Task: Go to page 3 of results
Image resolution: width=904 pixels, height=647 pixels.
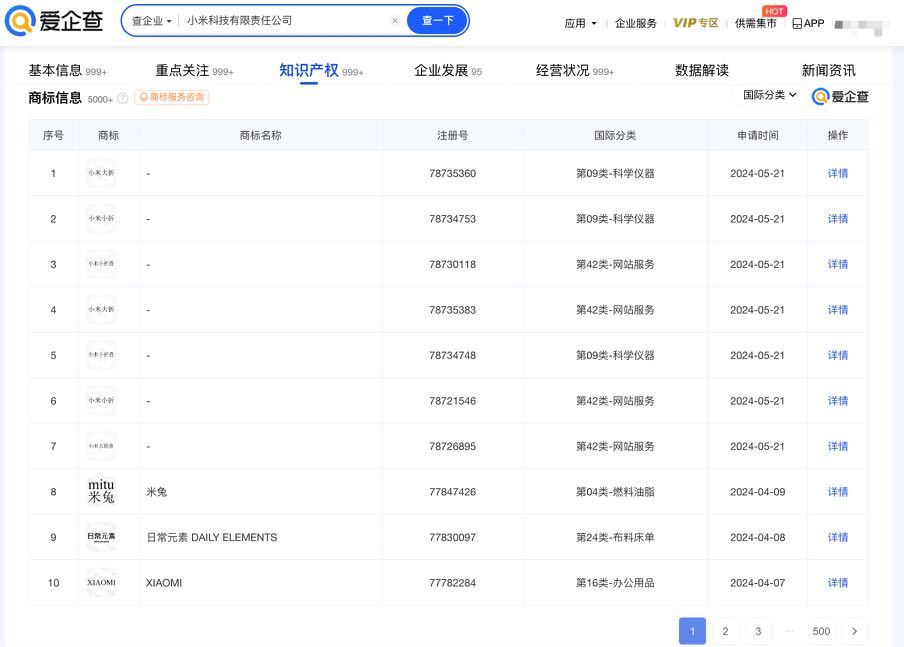Action: 758,631
